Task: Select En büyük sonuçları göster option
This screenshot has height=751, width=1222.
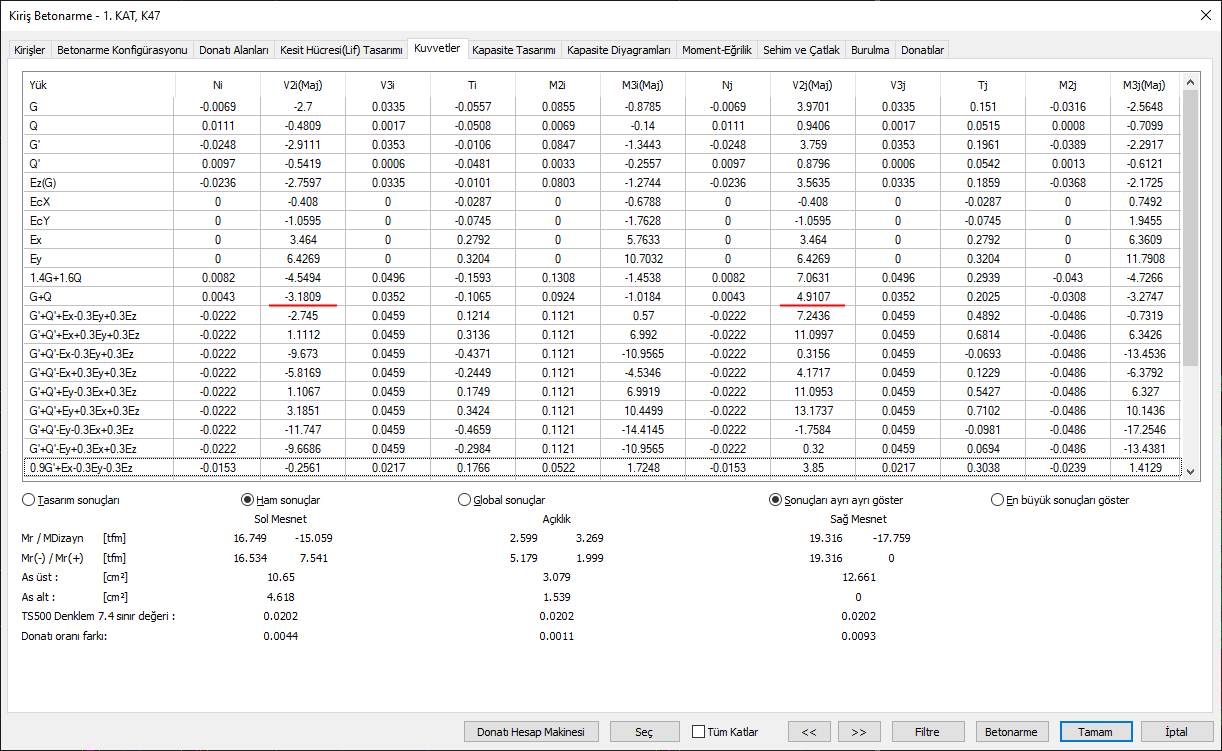Action: [997, 500]
